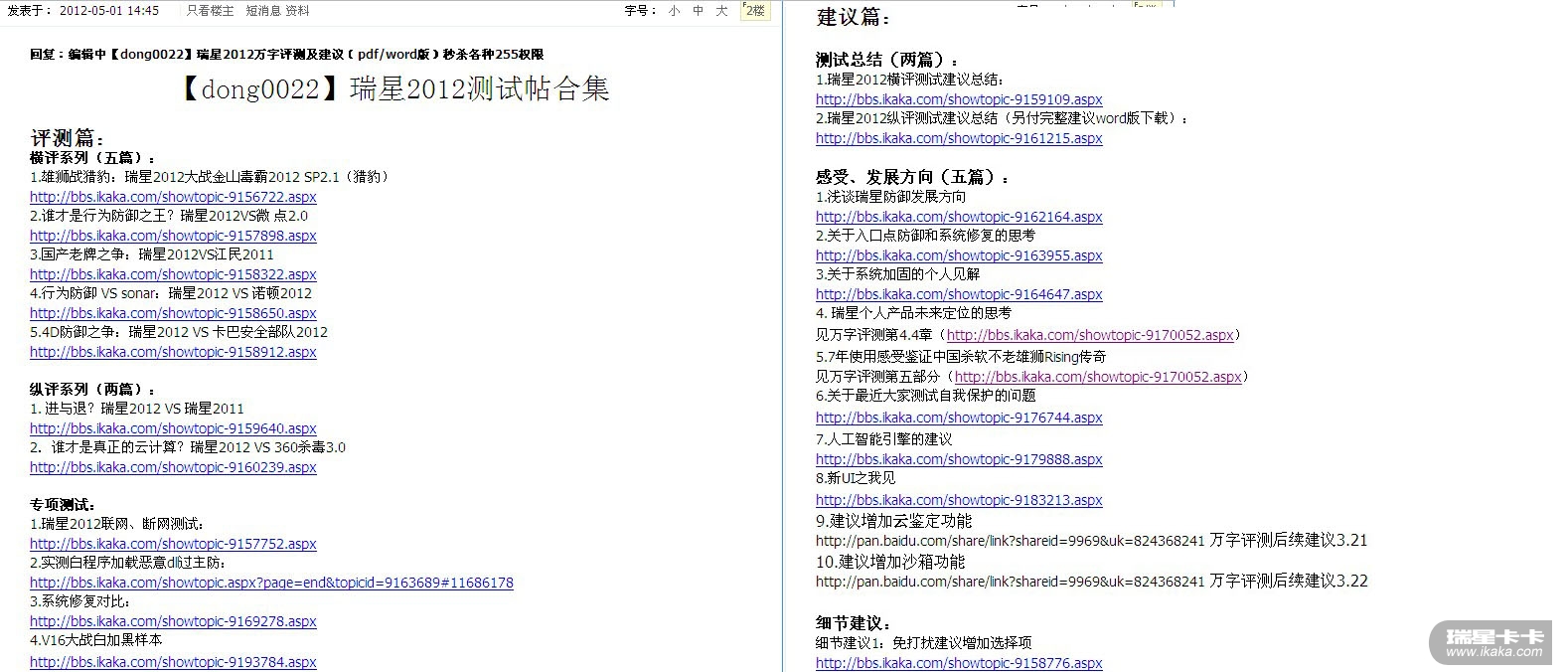The width and height of the screenshot is (1568, 672).
Task: Click the line 1.瑞星2012横评测试建议总结
Action: (x=910, y=80)
